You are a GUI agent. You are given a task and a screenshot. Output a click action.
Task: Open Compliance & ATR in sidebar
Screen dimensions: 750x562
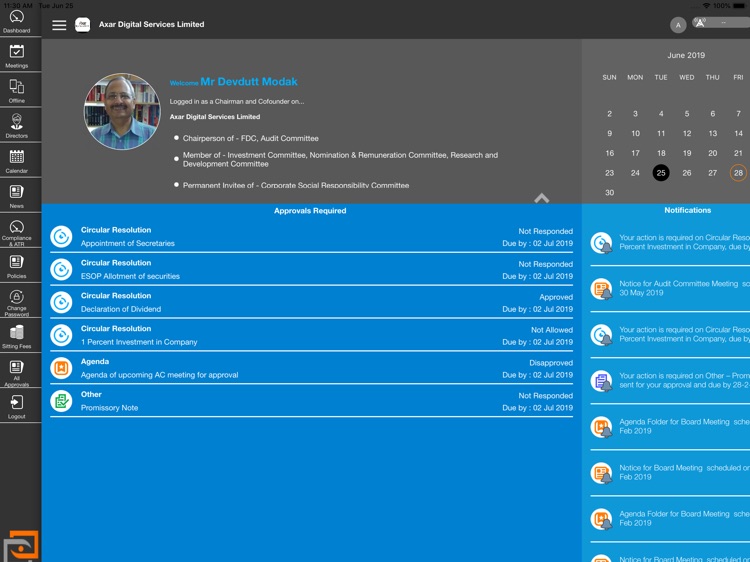pos(17,233)
